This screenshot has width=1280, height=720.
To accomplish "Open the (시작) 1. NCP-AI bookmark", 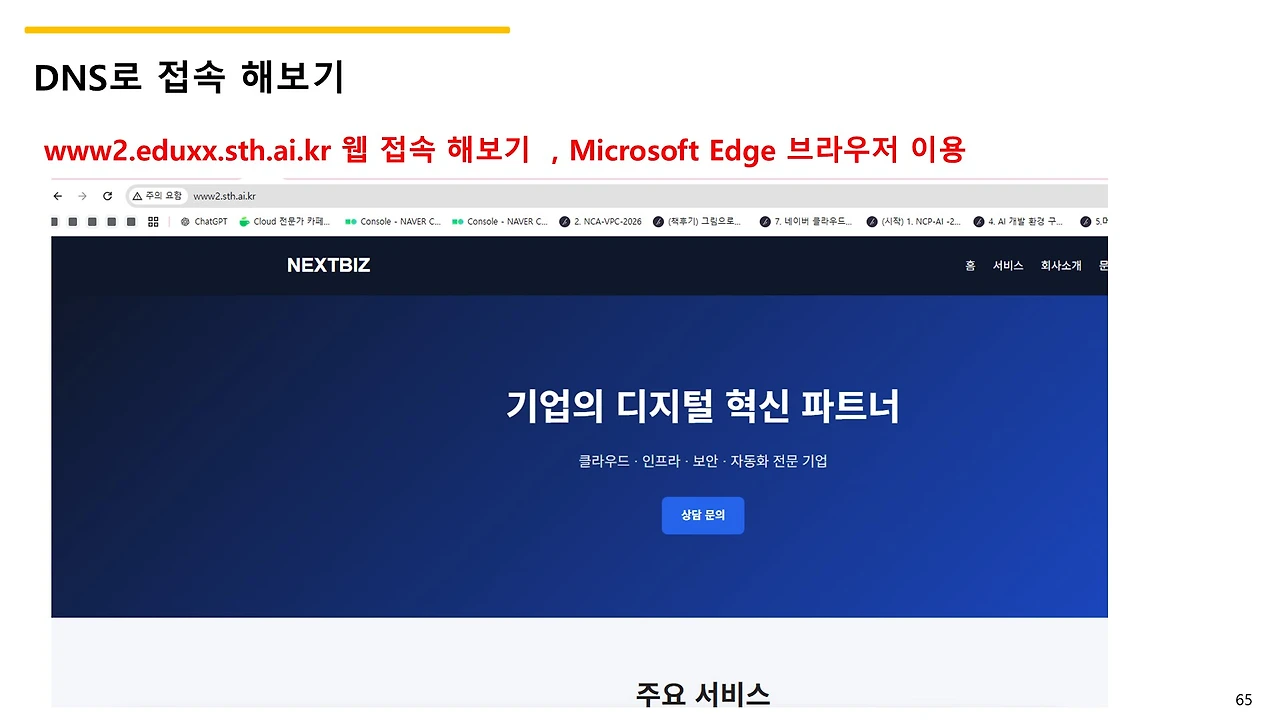I will coord(913,222).
